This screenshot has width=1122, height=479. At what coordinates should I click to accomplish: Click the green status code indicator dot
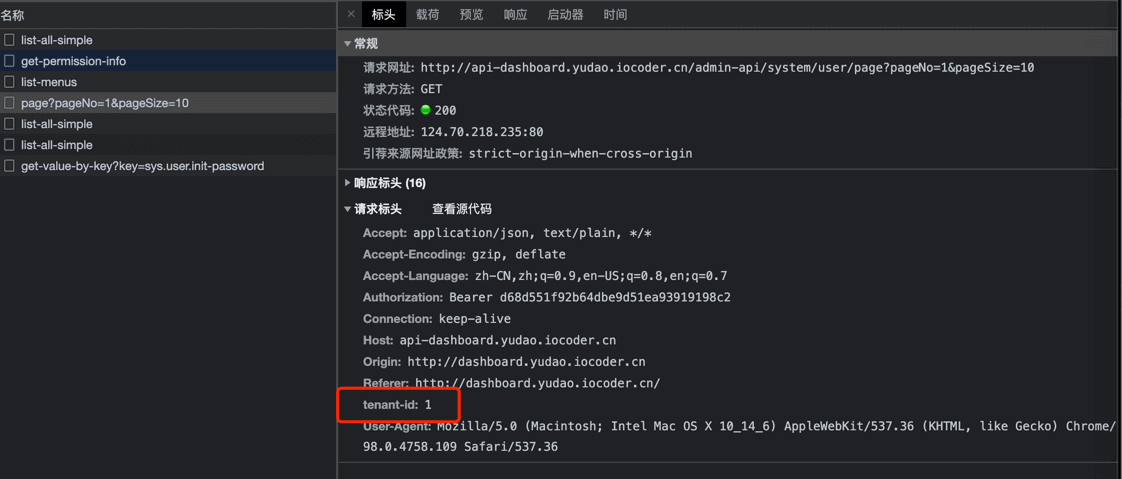click(x=425, y=110)
